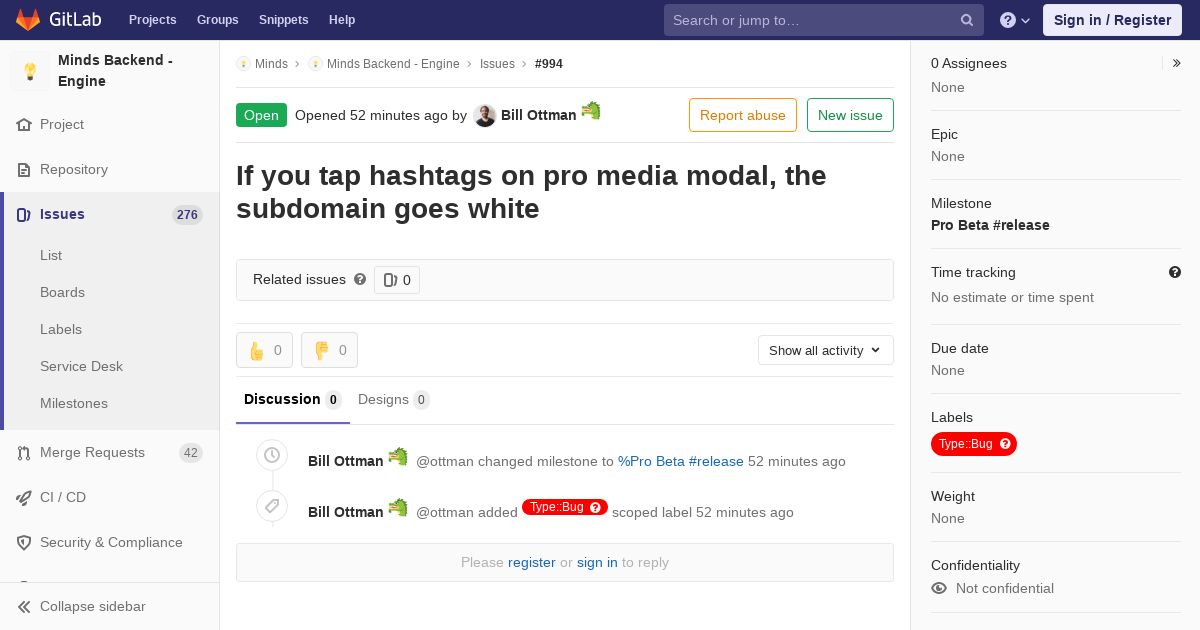Click the label tag icon of activity entry

click(x=272, y=506)
